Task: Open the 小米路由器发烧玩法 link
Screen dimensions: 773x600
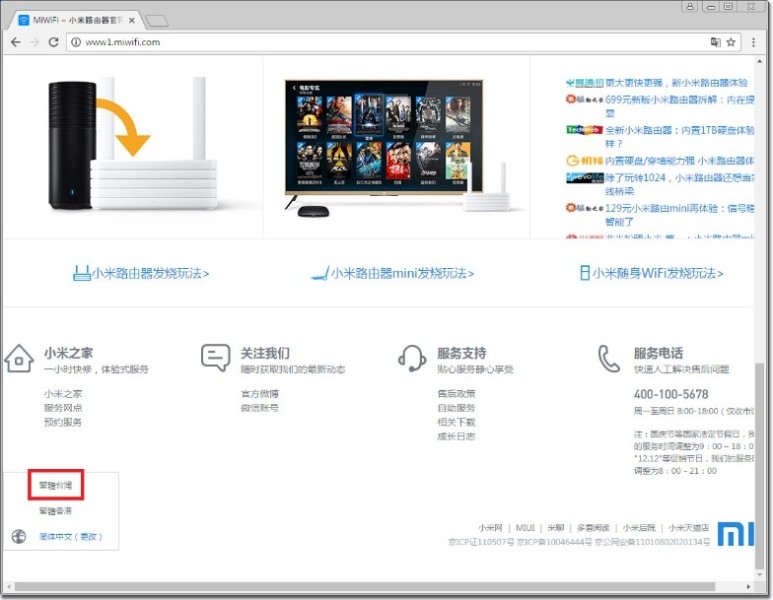Action: [x=141, y=273]
